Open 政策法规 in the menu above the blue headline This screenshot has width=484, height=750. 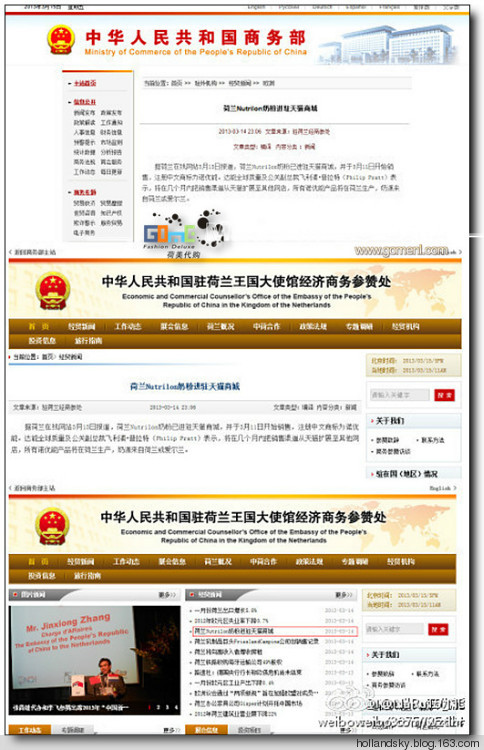click(x=313, y=327)
